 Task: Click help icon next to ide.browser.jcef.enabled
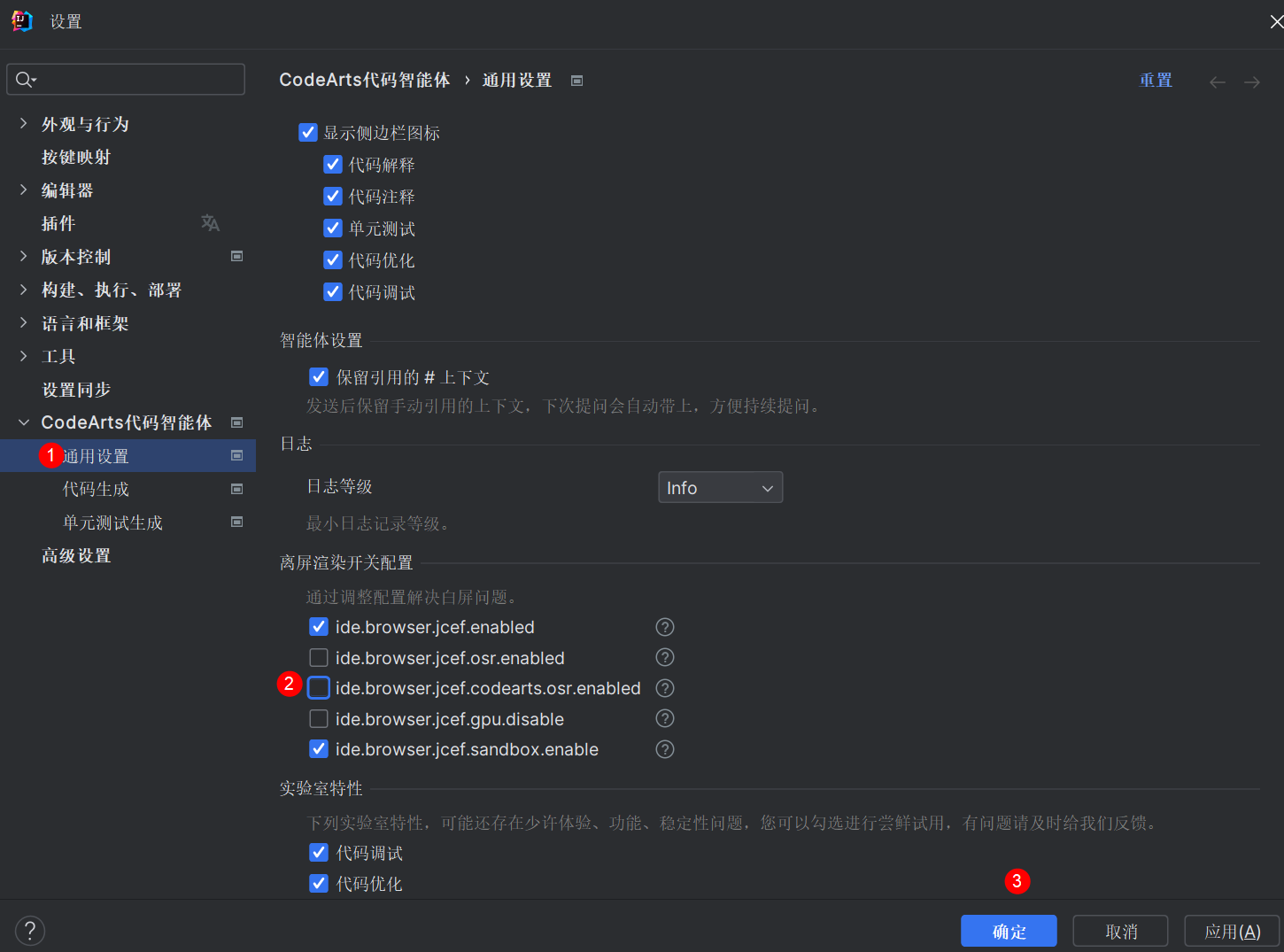pos(665,627)
